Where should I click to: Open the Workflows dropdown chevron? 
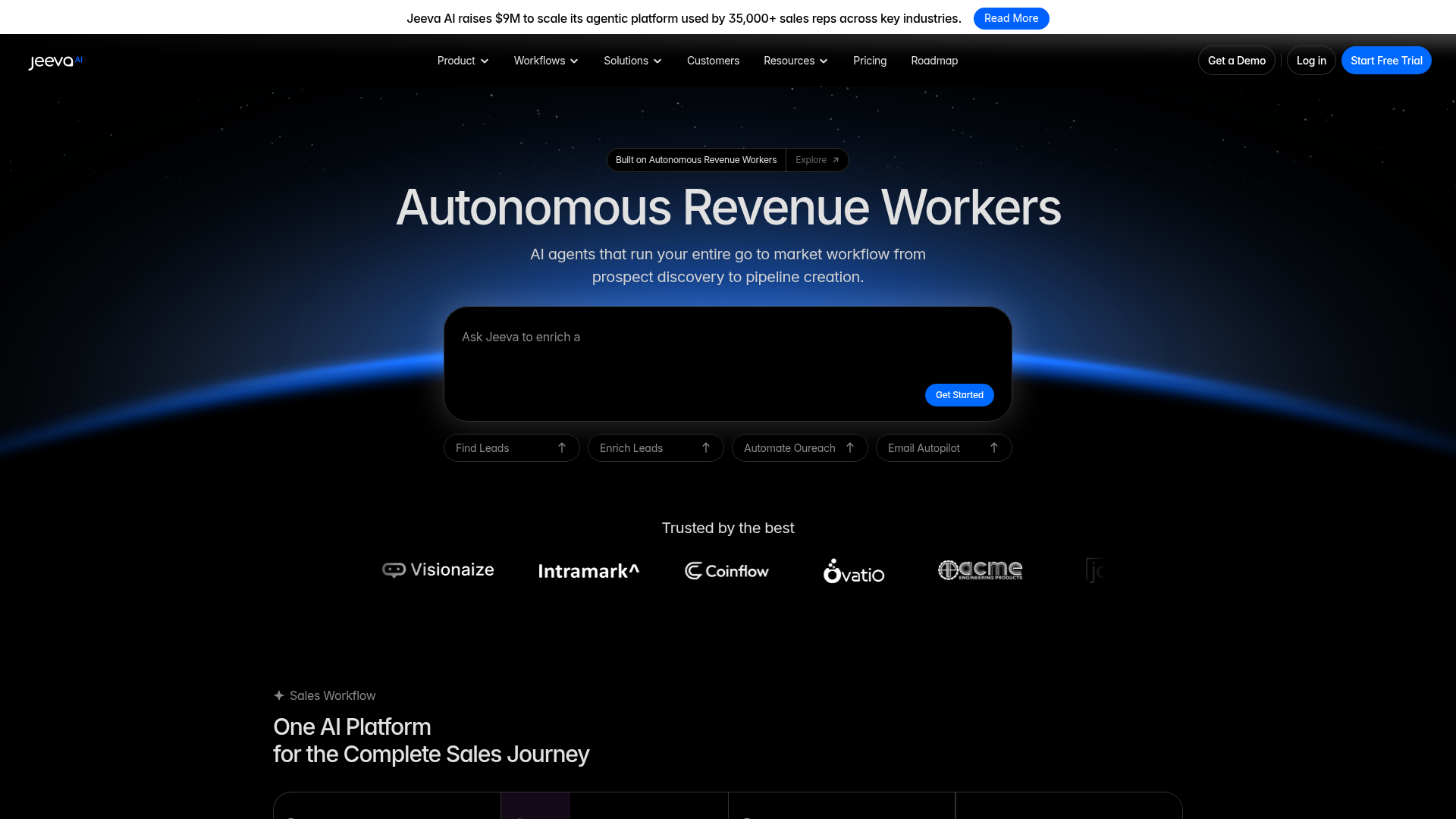pyautogui.click(x=574, y=61)
